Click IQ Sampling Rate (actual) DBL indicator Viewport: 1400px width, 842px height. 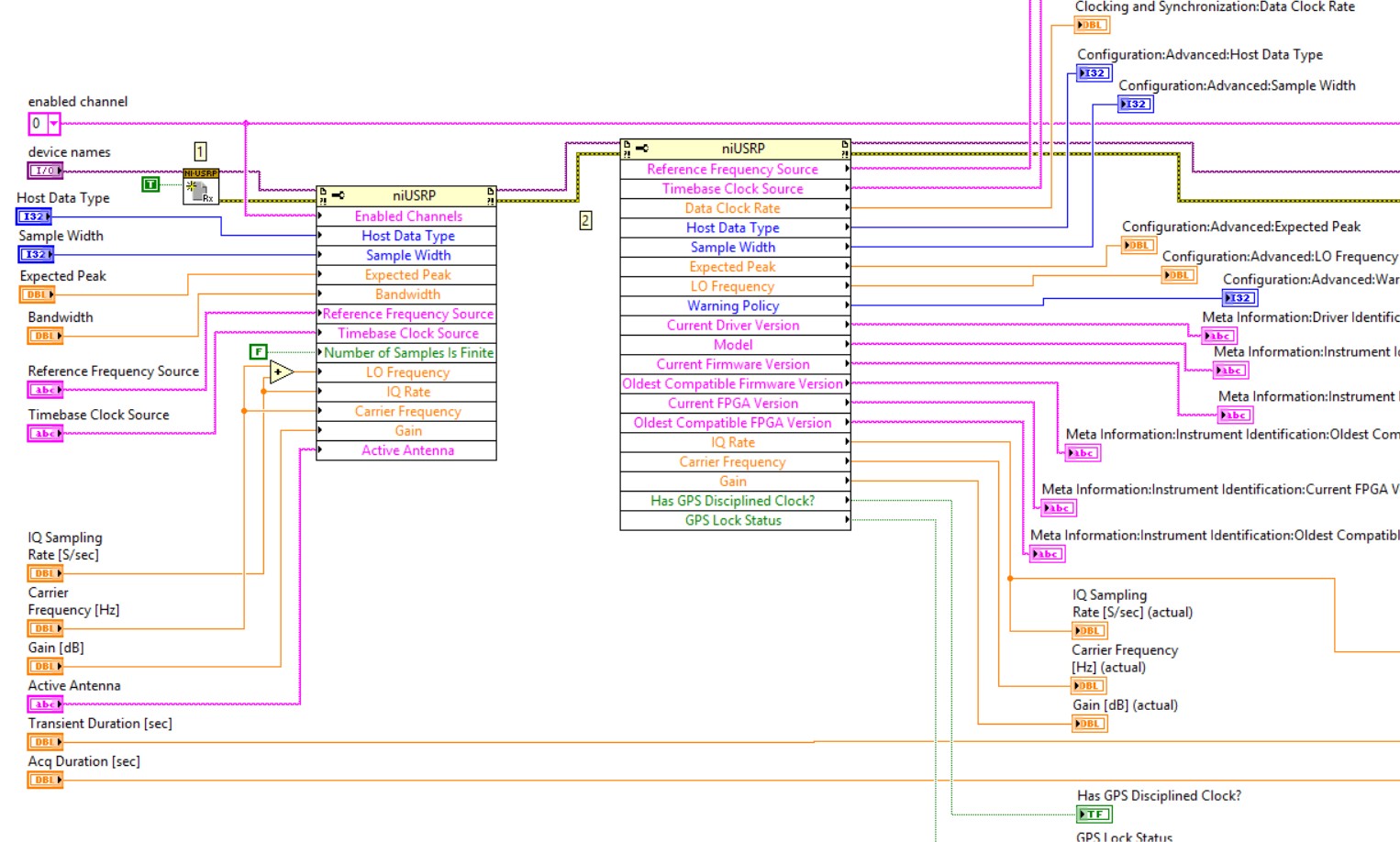tap(1090, 630)
